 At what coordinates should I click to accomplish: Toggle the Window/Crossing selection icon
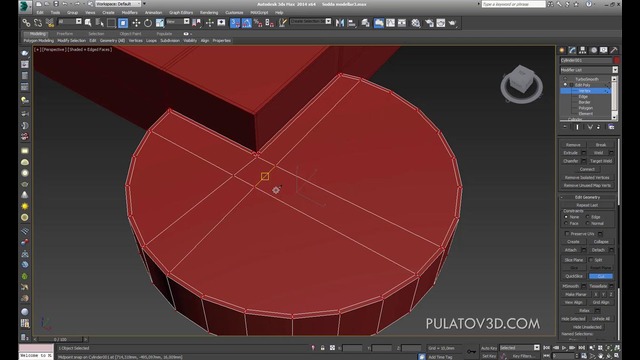coord(123,23)
